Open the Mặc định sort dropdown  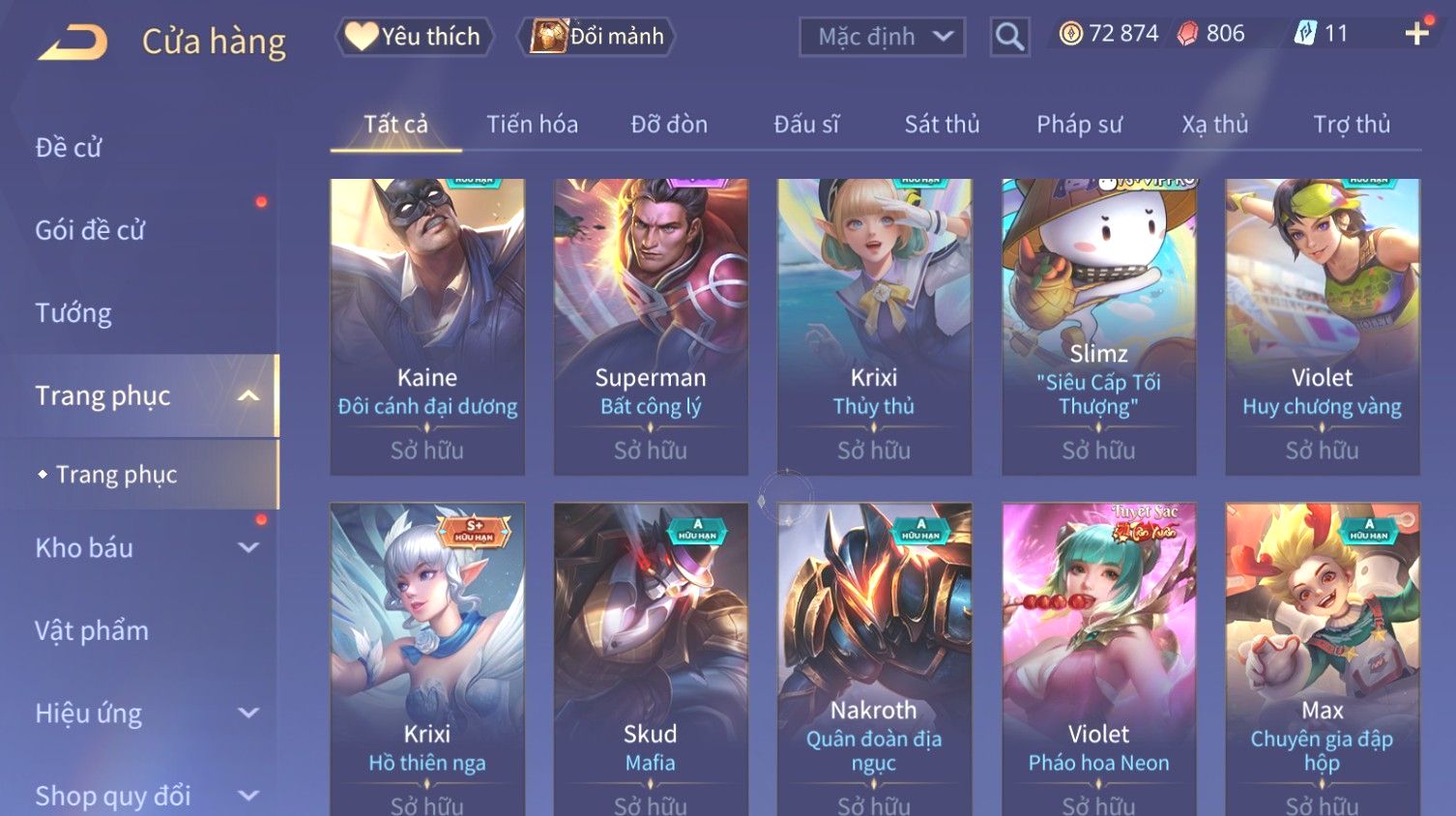[882, 37]
